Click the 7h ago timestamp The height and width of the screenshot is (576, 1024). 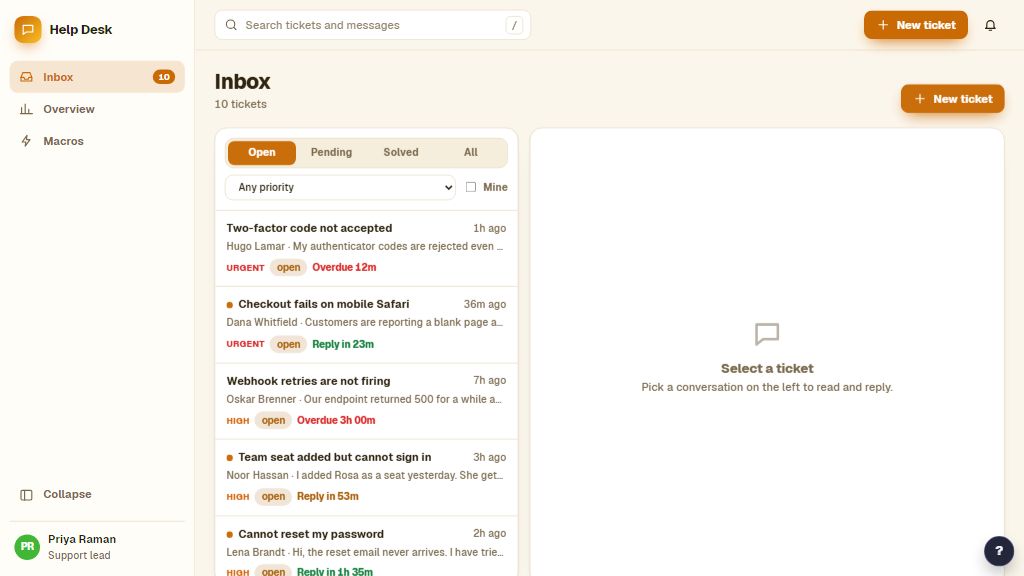pos(490,380)
